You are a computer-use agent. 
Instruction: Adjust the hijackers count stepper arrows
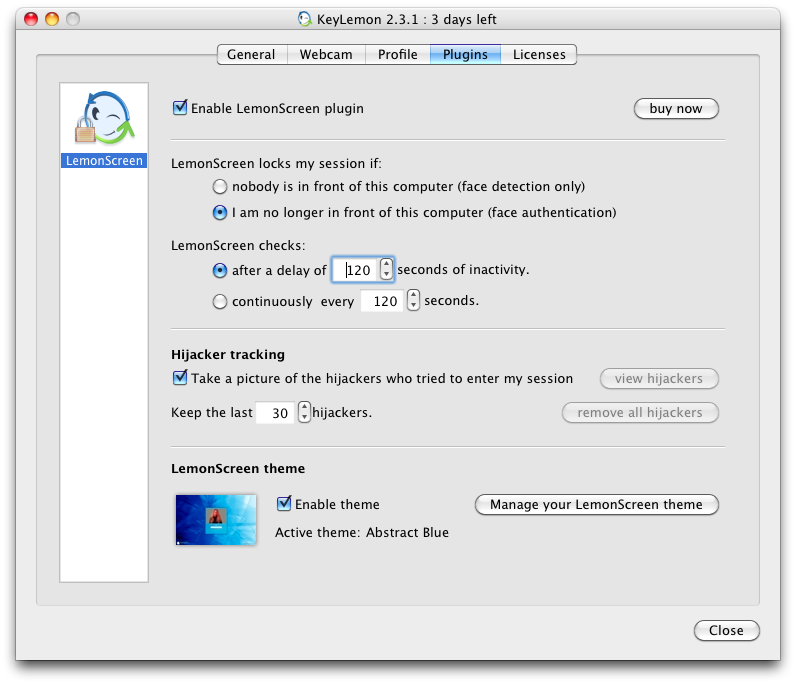click(x=304, y=412)
